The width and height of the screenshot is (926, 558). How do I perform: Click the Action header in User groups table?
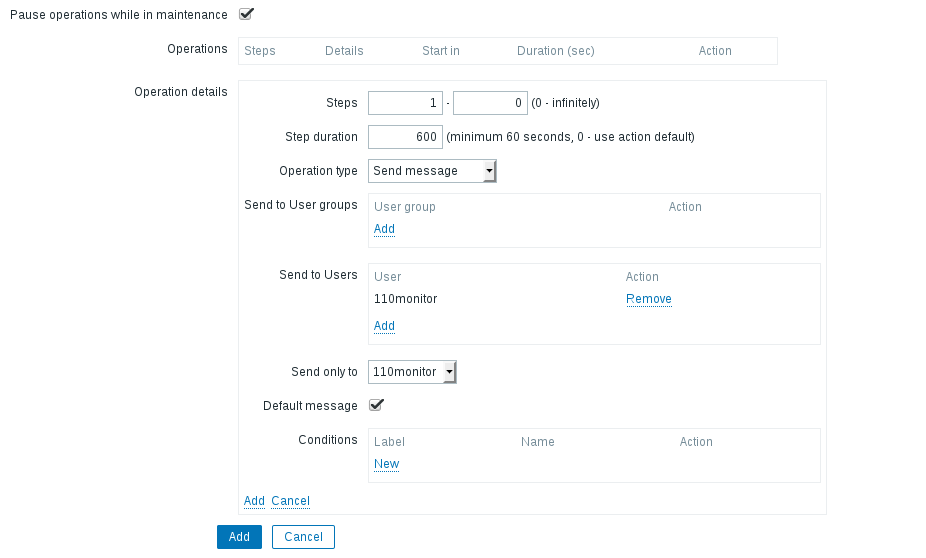coord(685,207)
